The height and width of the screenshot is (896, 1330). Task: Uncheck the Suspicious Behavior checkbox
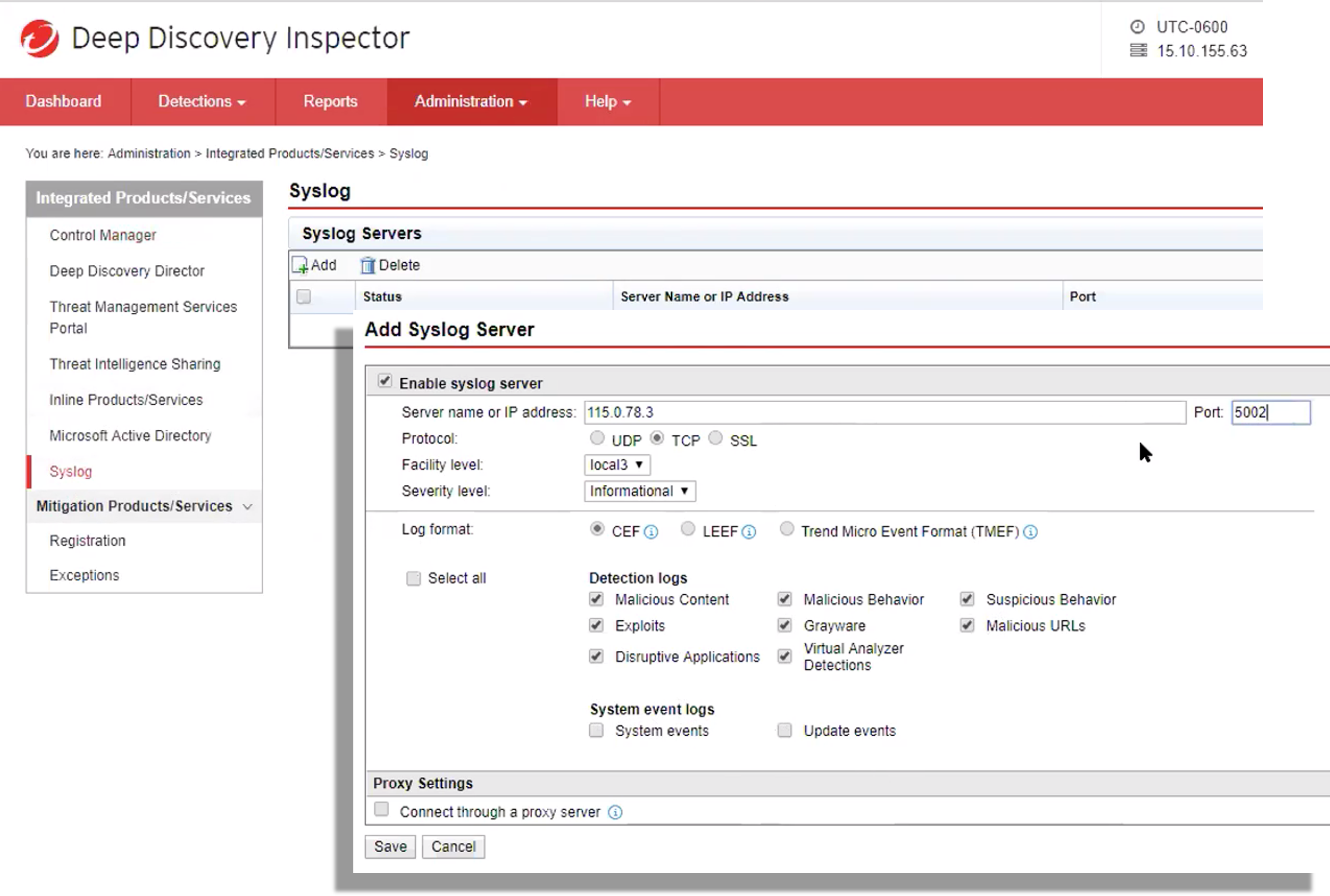[967, 599]
